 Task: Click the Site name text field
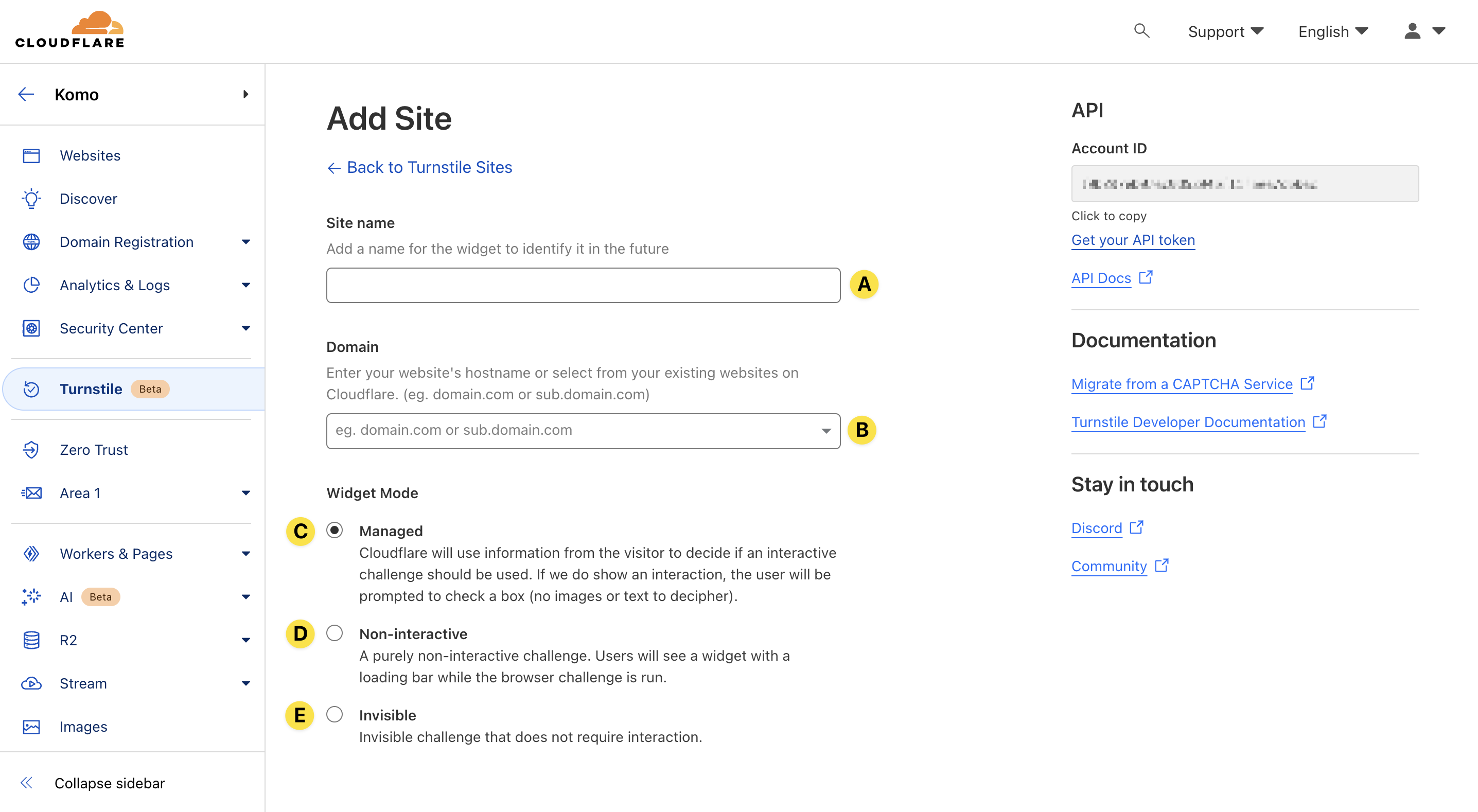(583, 285)
